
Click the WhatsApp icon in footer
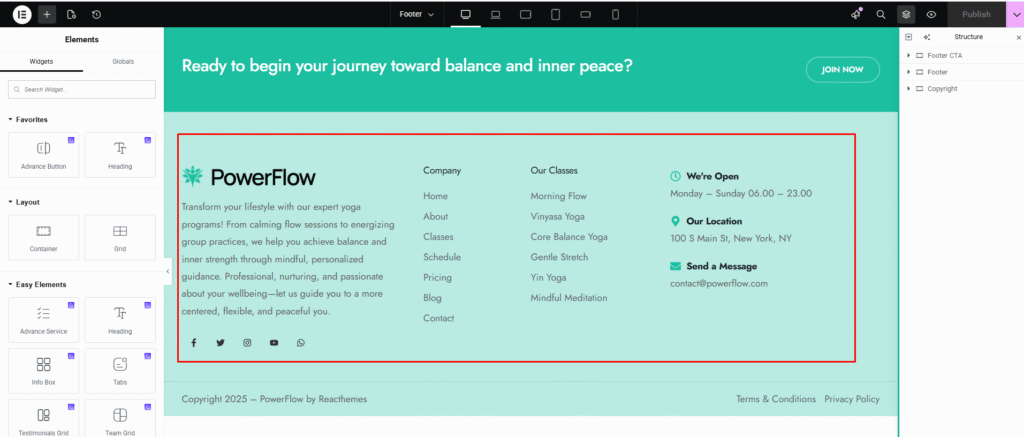pyautogui.click(x=301, y=343)
